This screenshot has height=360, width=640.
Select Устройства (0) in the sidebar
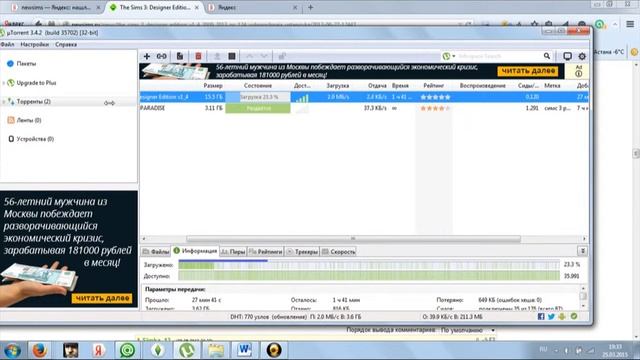[35, 139]
